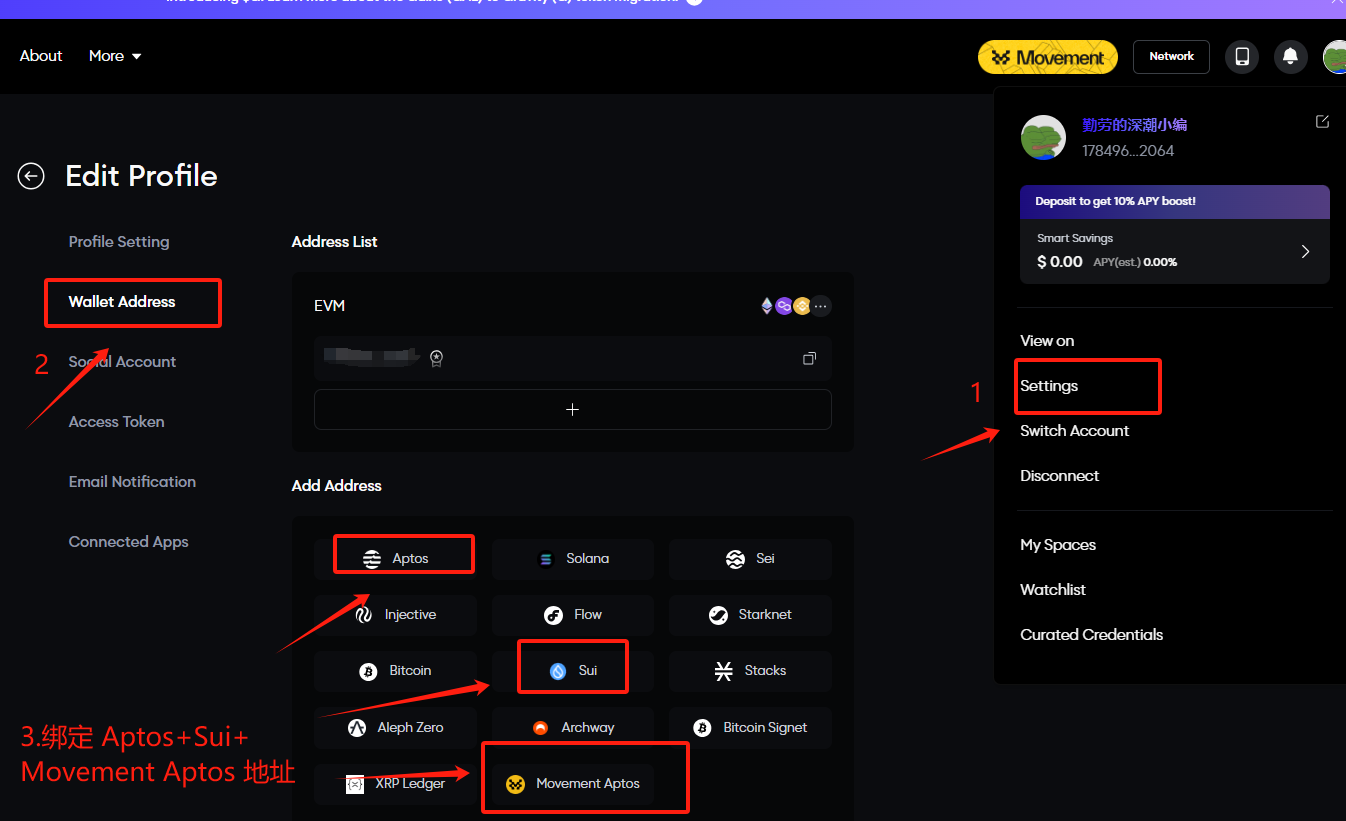Click Disconnect in account menu
Viewport: 1346px width, 821px height.
1059,476
